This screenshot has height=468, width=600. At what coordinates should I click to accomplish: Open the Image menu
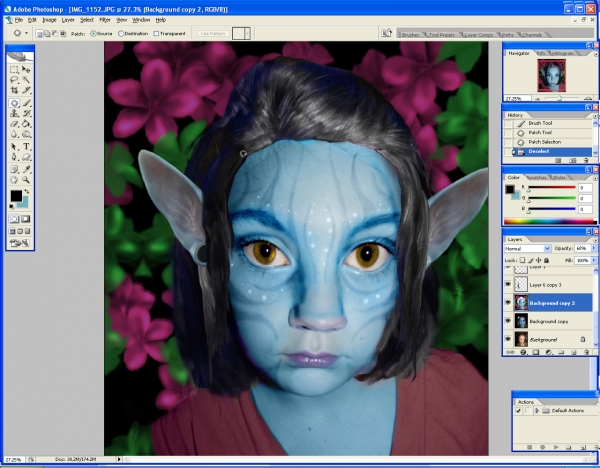[49, 20]
